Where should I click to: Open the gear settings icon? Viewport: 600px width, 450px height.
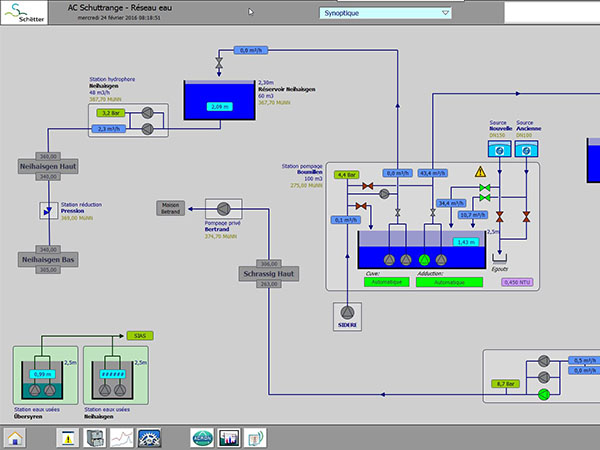point(148,438)
